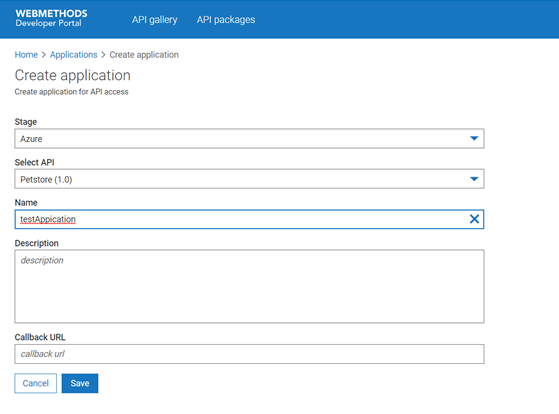The width and height of the screenshot is (559, 414).
Task: Click inside the Description text area
Action: tap(249, 286)
